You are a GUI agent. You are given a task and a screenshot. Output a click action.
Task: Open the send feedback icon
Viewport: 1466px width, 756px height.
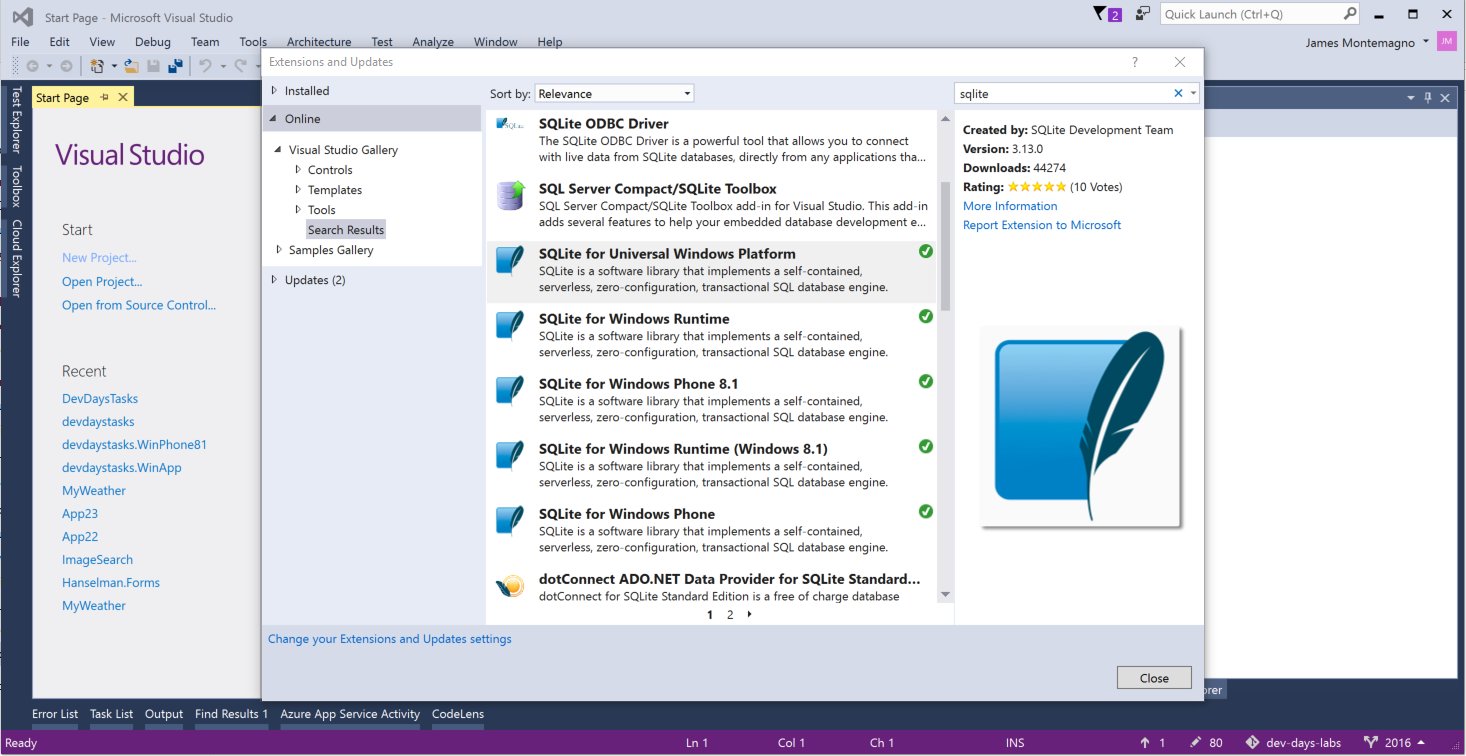(x=1143, y=14)
